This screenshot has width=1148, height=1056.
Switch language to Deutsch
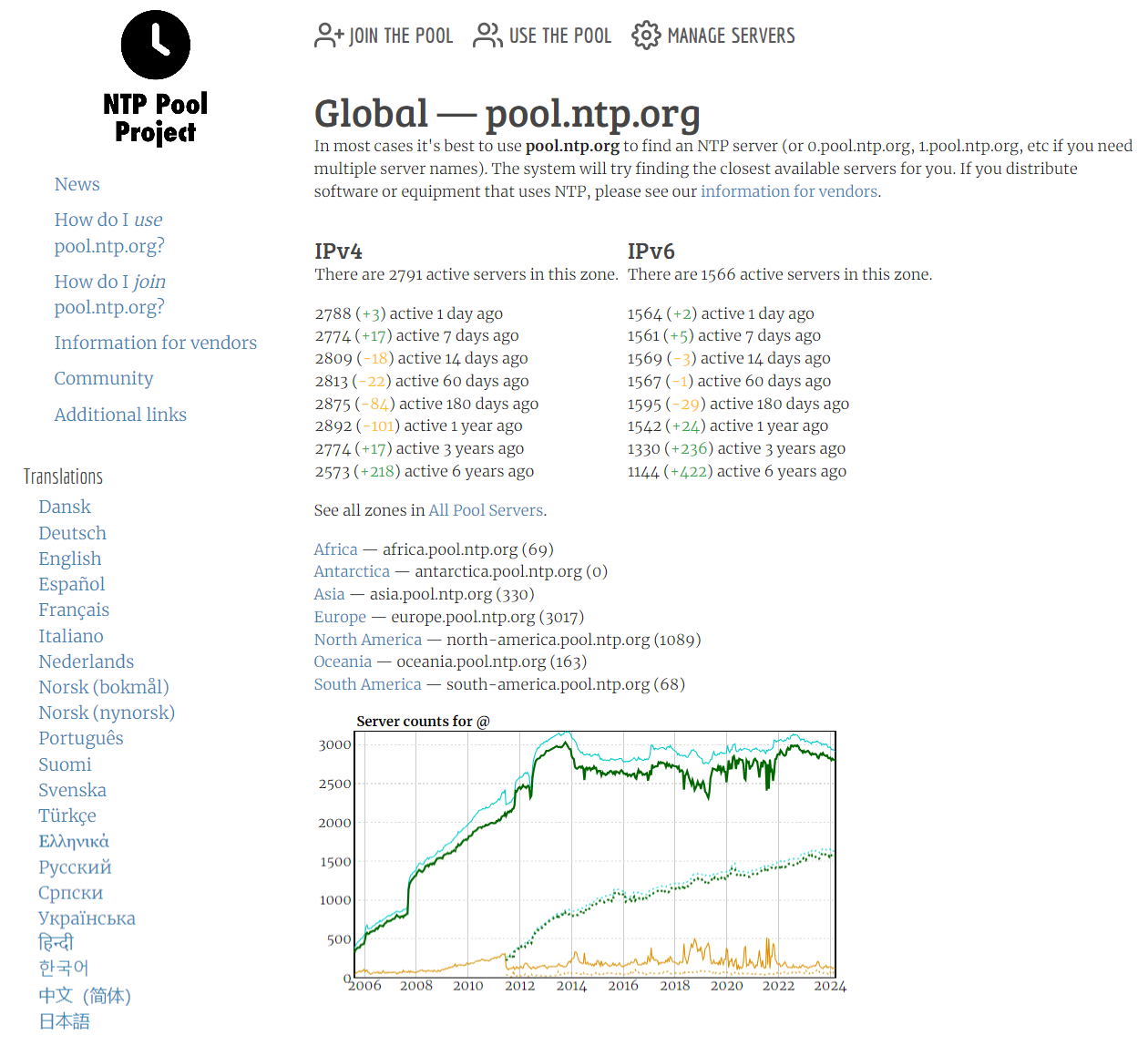[x=72, y=533]
